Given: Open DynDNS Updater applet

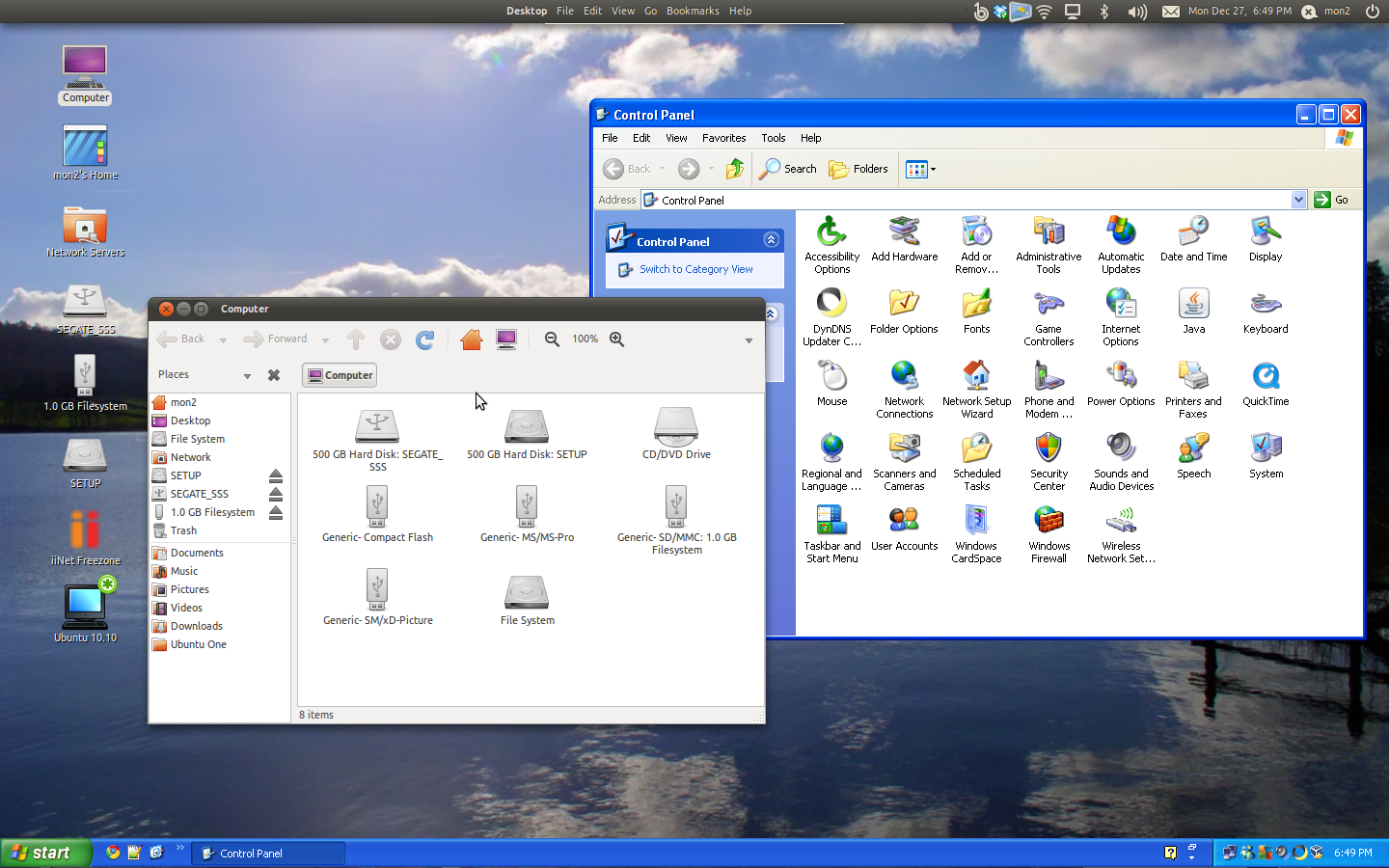Looking at the screenshot, I should tap(831, 317).
